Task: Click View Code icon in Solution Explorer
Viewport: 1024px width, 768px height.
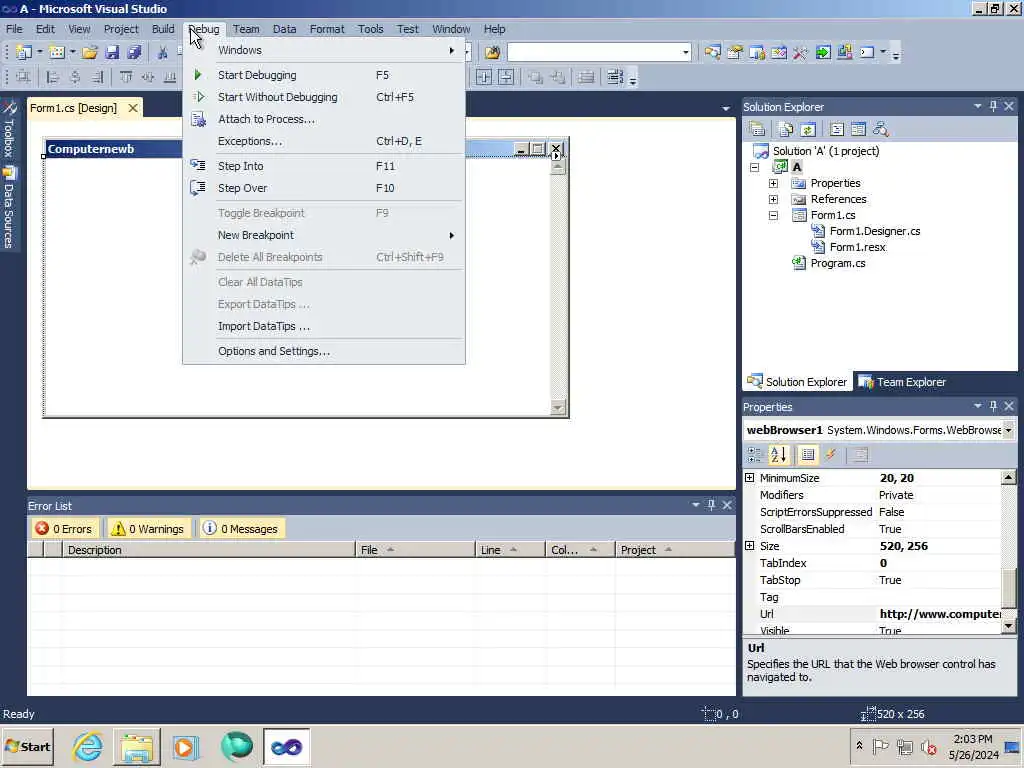Action: coord(837,129)
